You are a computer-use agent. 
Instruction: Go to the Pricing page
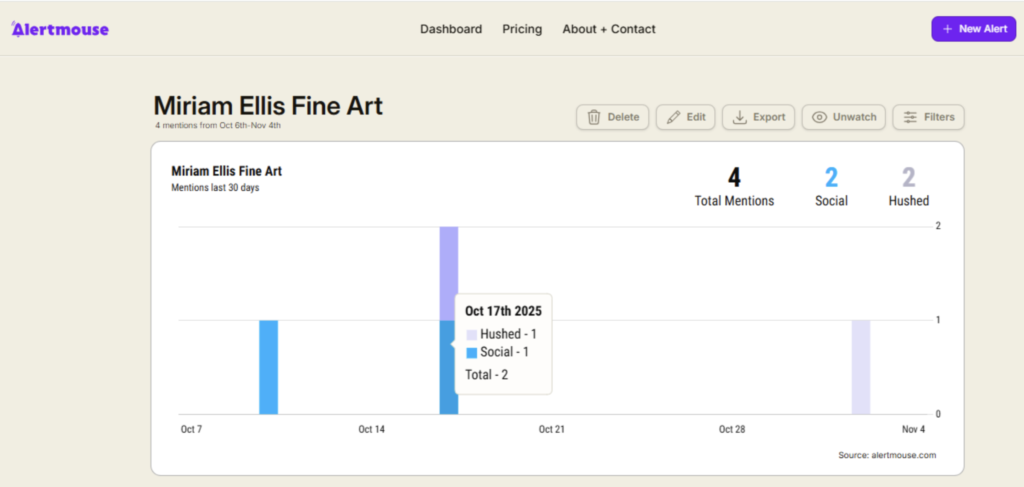coord(522,29)
